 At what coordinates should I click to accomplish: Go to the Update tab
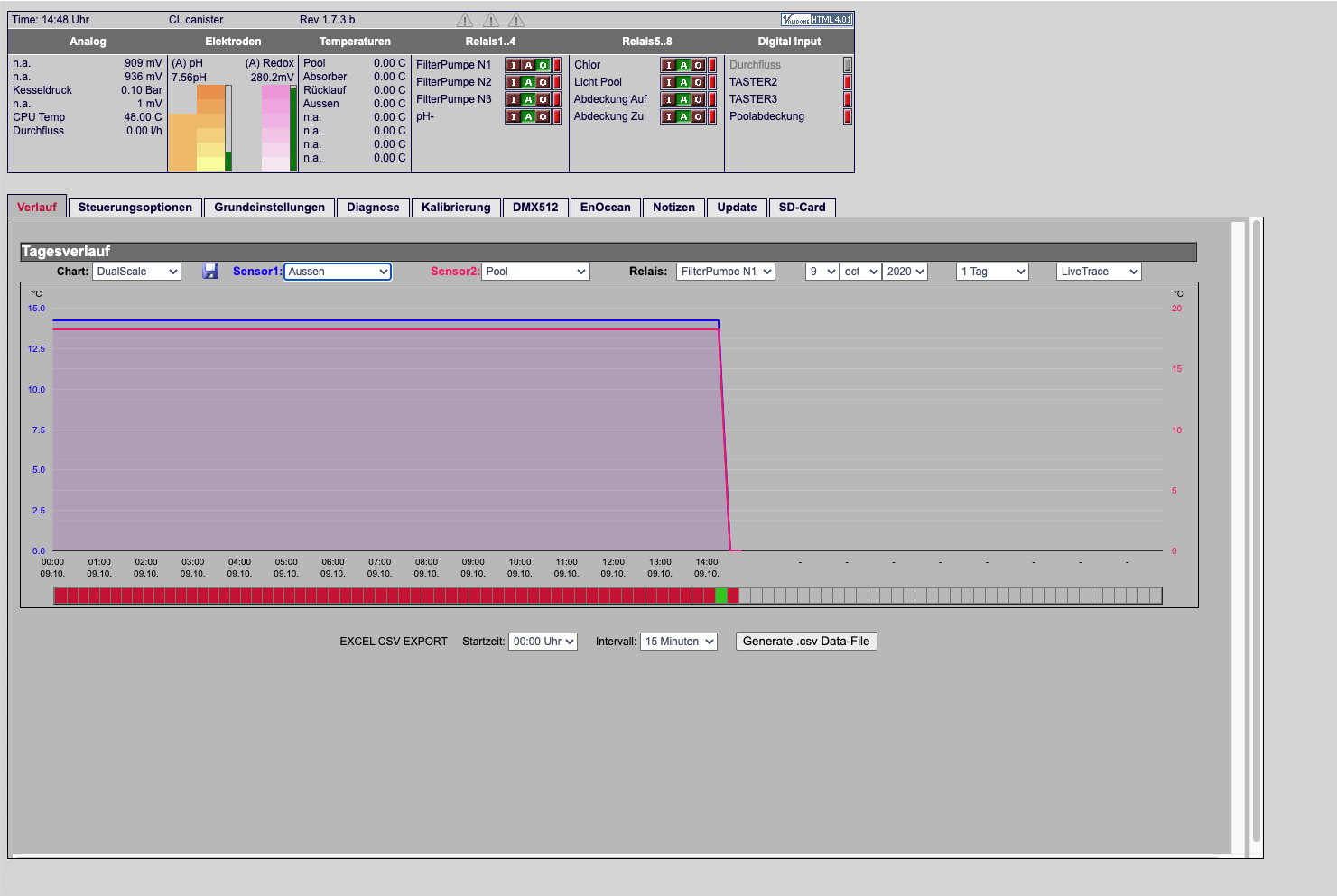pos(737,207)
